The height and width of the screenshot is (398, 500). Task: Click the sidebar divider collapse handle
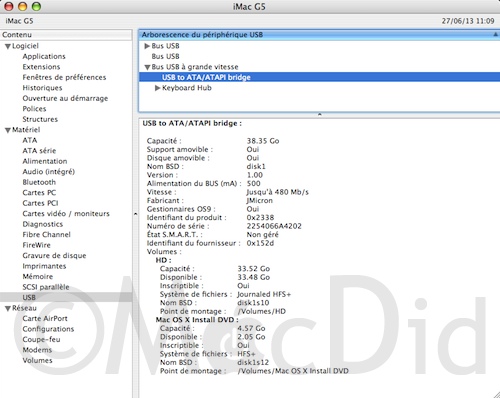(135, 214)
